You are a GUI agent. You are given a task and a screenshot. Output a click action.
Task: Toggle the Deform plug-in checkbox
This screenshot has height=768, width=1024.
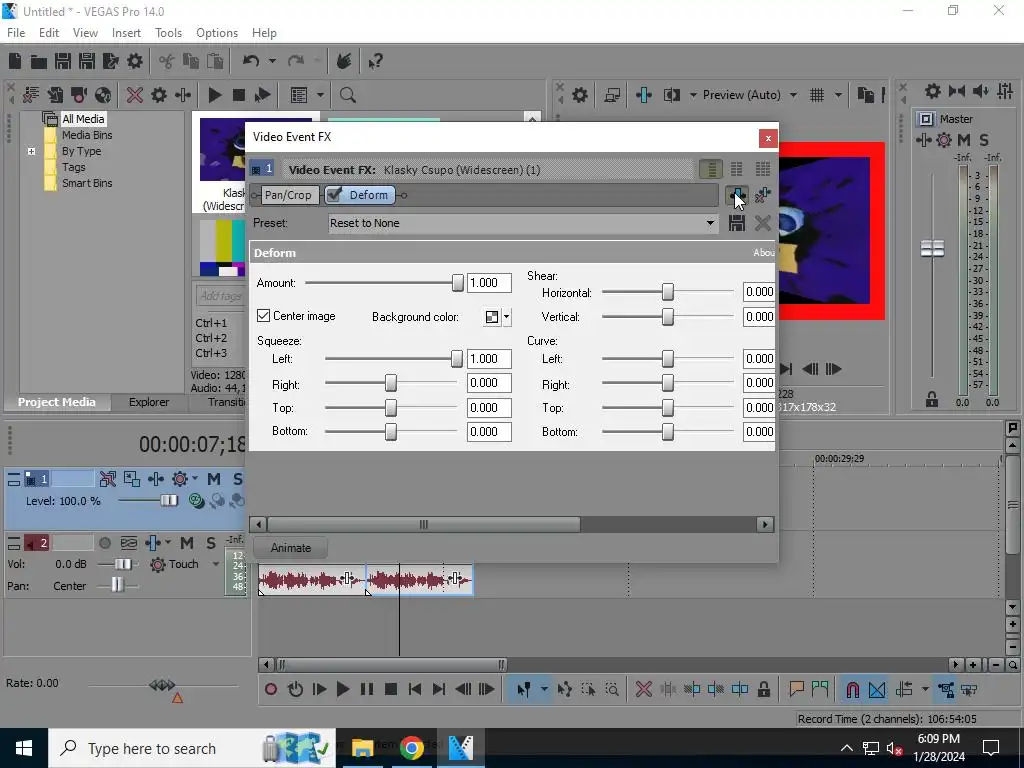pyautogui.click(x=334, y=195)
